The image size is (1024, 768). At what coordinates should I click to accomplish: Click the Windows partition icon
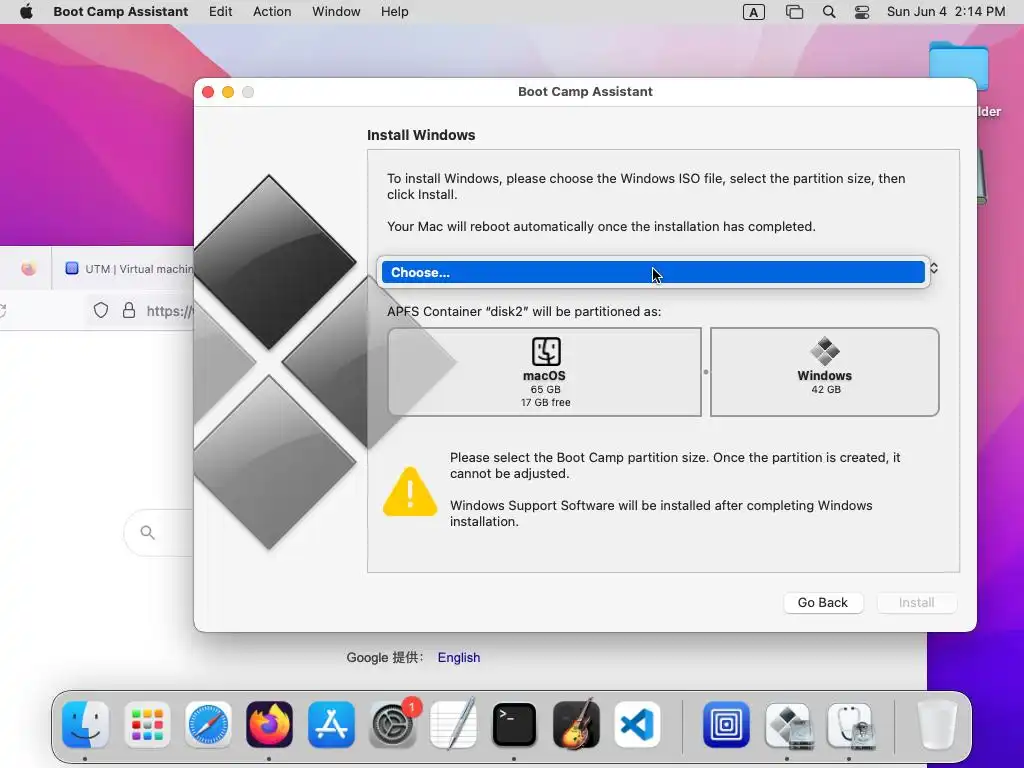(x=825, y=351)
